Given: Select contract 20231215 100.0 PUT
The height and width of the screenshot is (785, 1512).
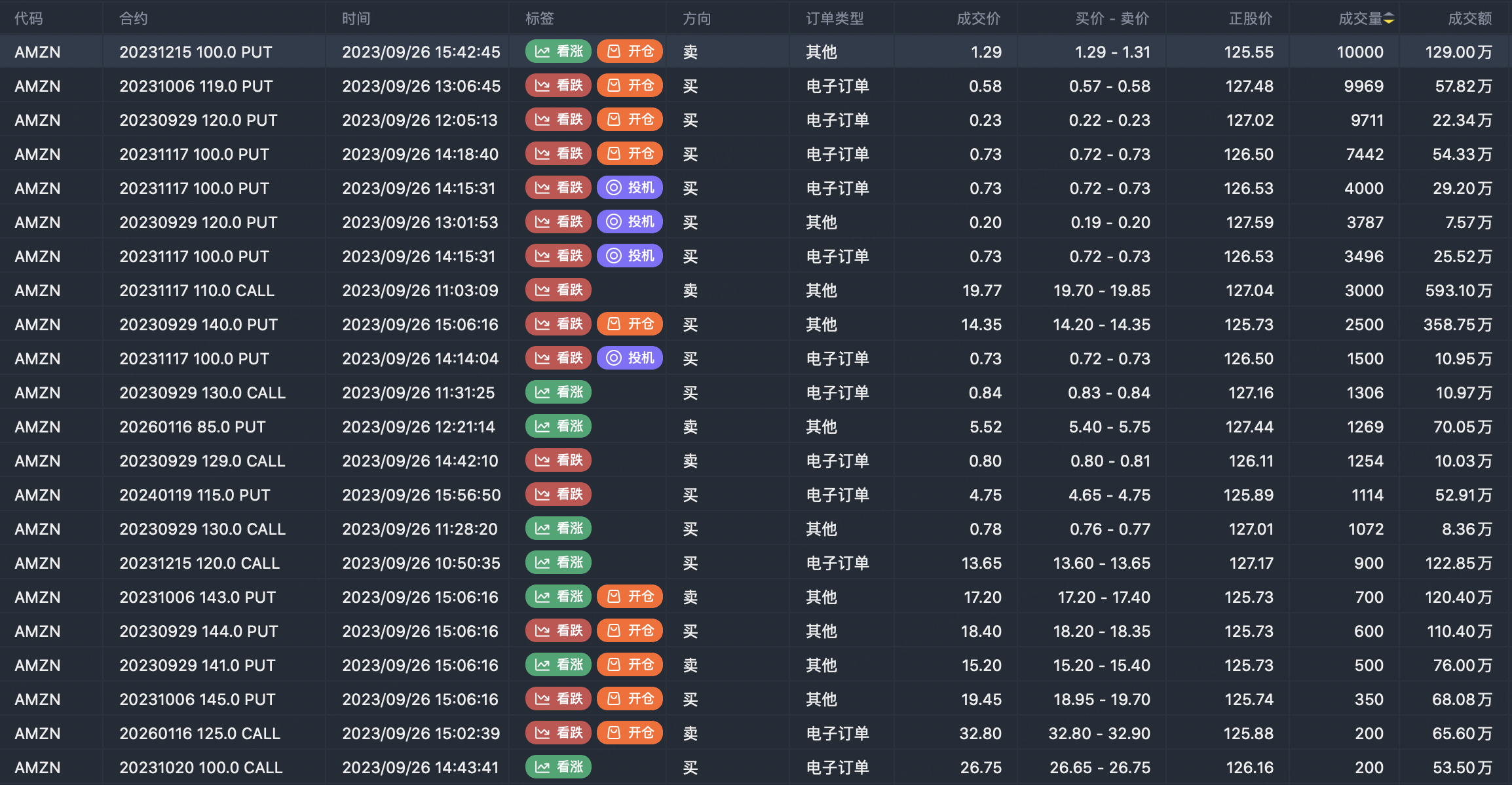Looking at the screenshot, I should [196, 52].
